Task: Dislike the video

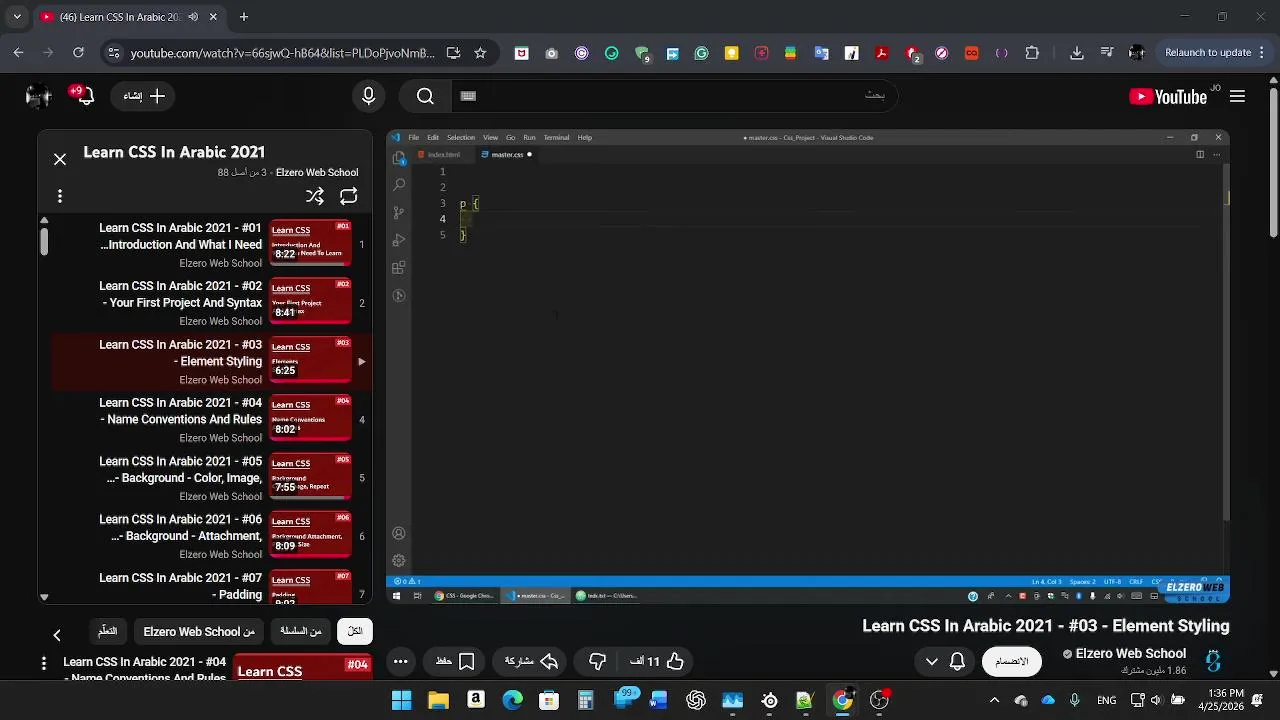Action: (x=598, y=661)
